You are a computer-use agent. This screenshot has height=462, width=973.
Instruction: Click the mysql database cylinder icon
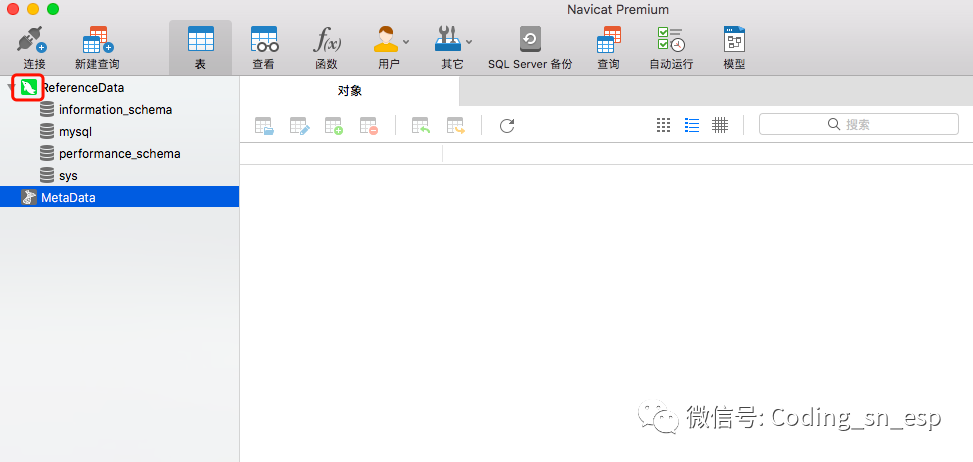[47, 131]
